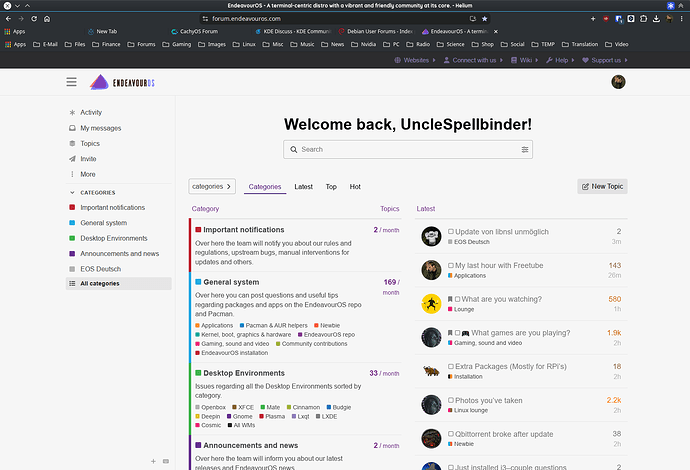The height and width of the screenshot is (470, 690).
Task: Toggle the forum sidebar hamburger icon
Action: [x=71, y=82]
